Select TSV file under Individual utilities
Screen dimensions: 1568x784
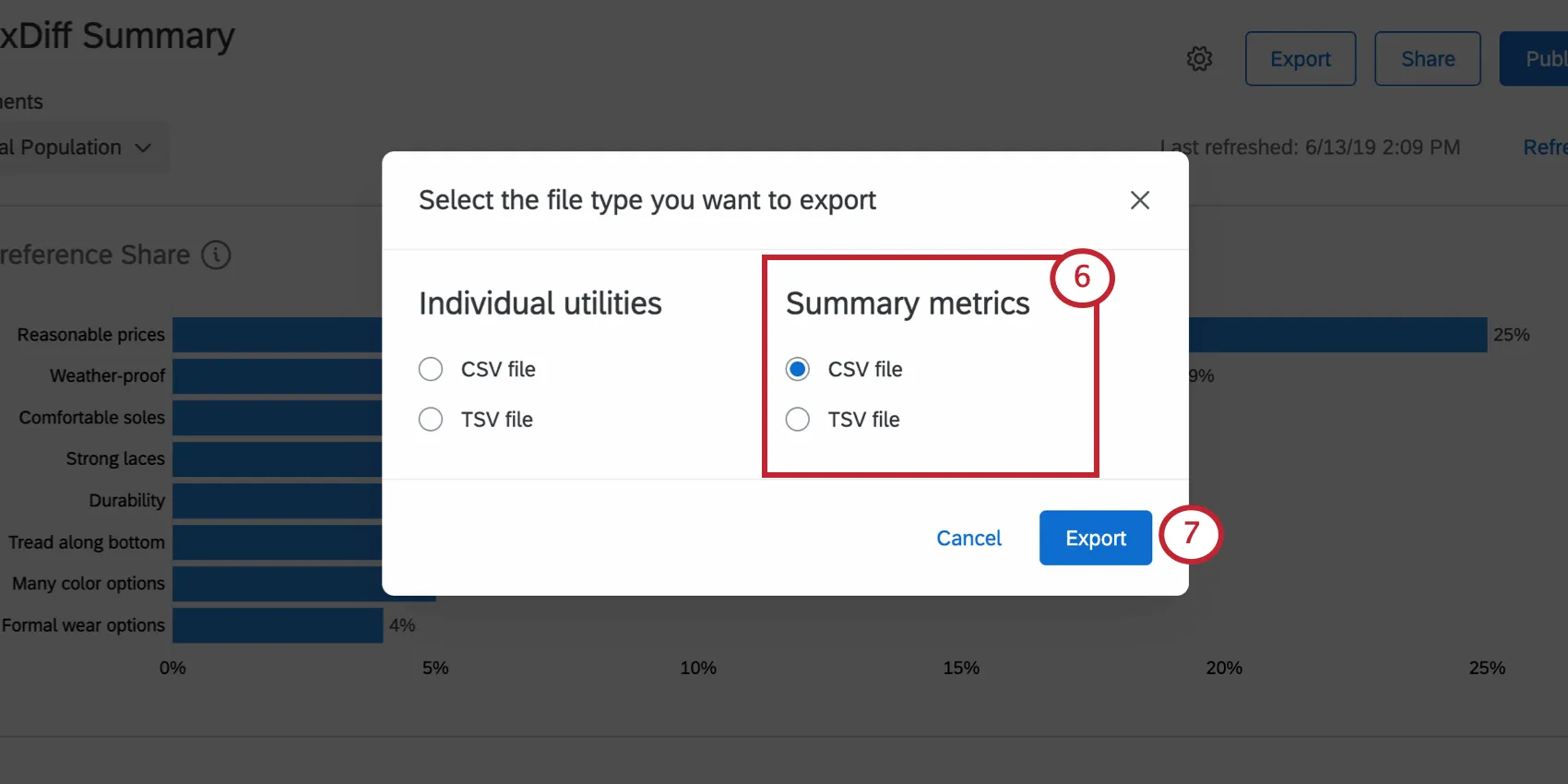[431, 420]
